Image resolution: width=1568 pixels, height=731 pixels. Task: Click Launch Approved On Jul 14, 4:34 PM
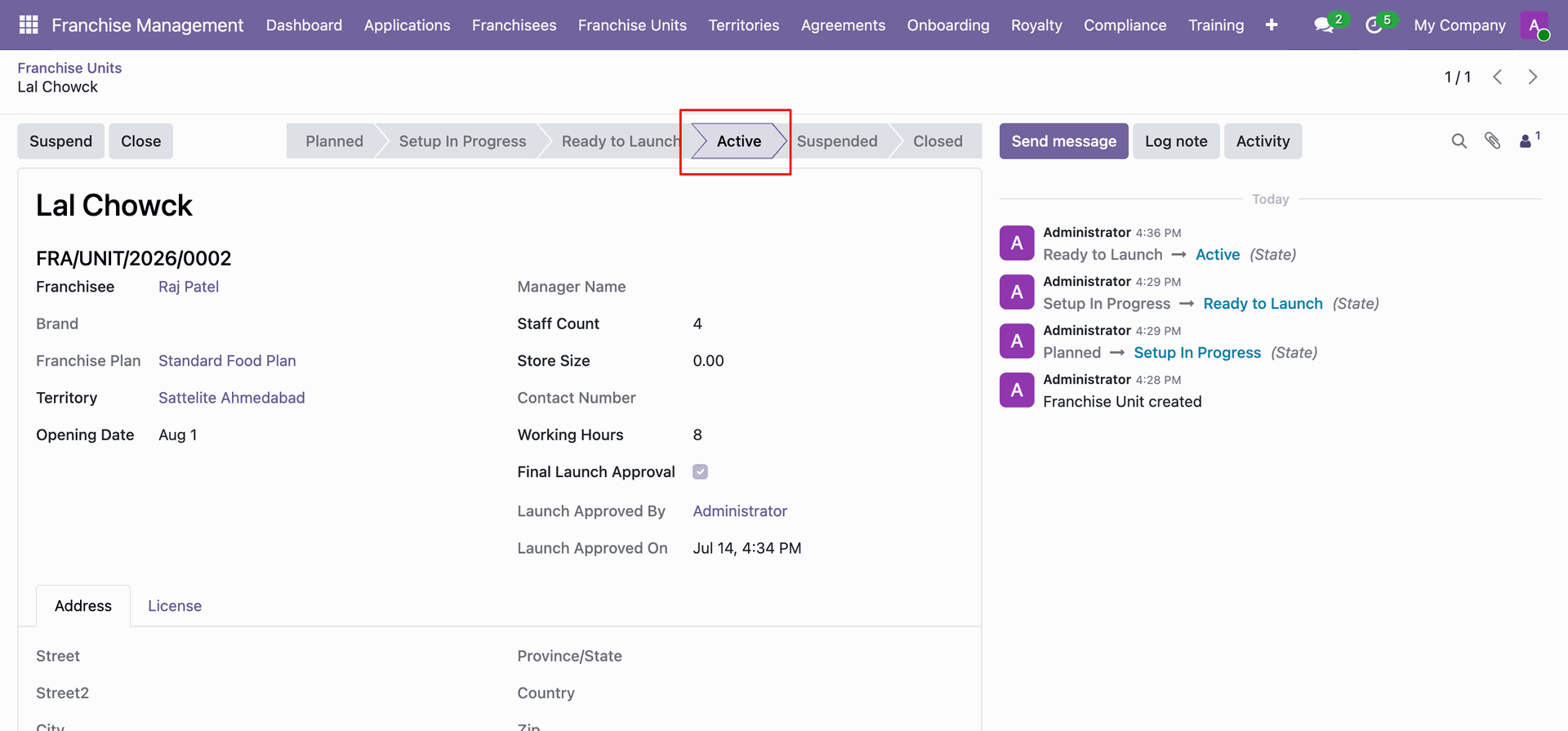click(747, 548)
